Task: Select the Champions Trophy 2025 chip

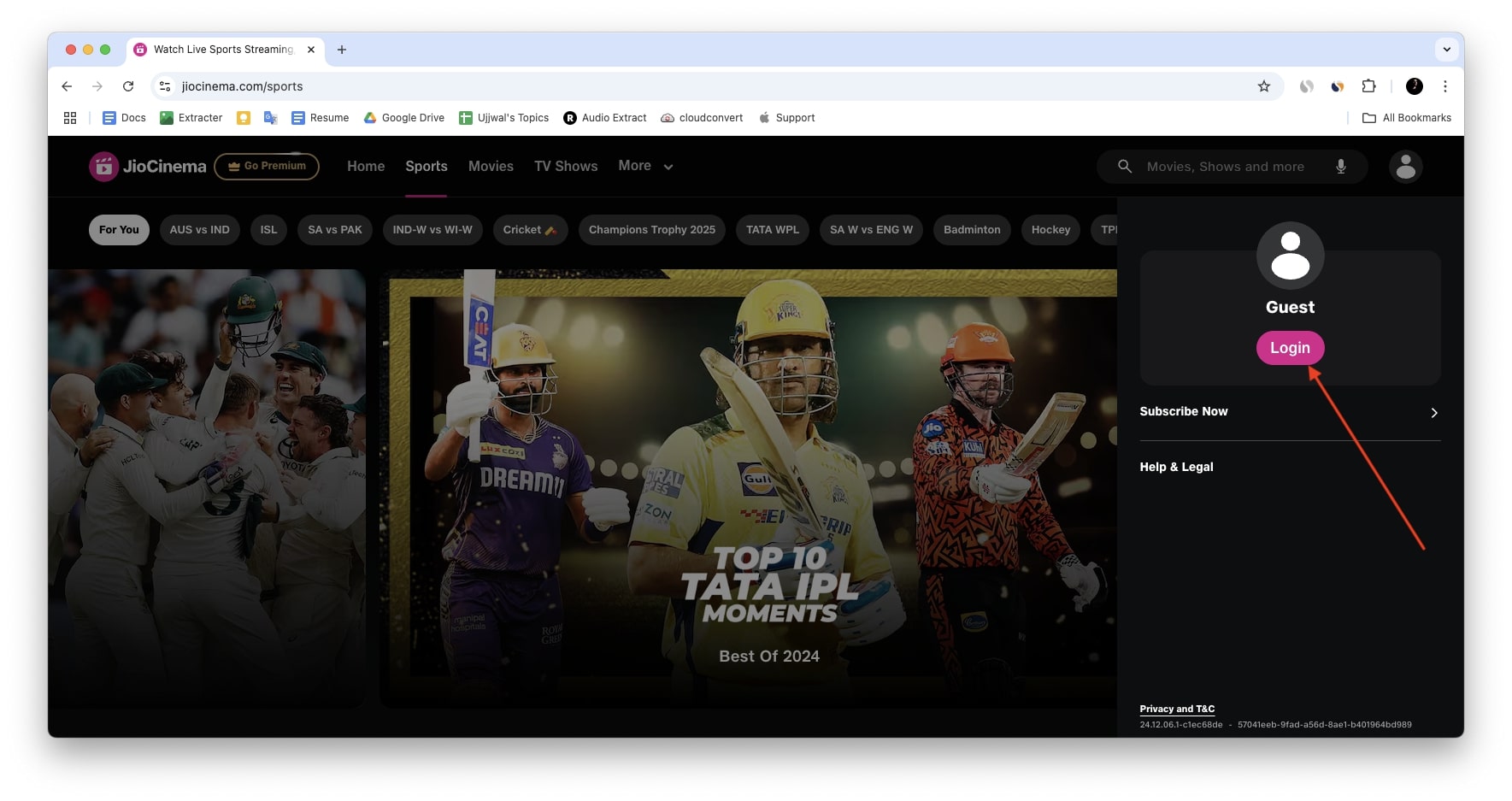Action: [x=652, y=230]
